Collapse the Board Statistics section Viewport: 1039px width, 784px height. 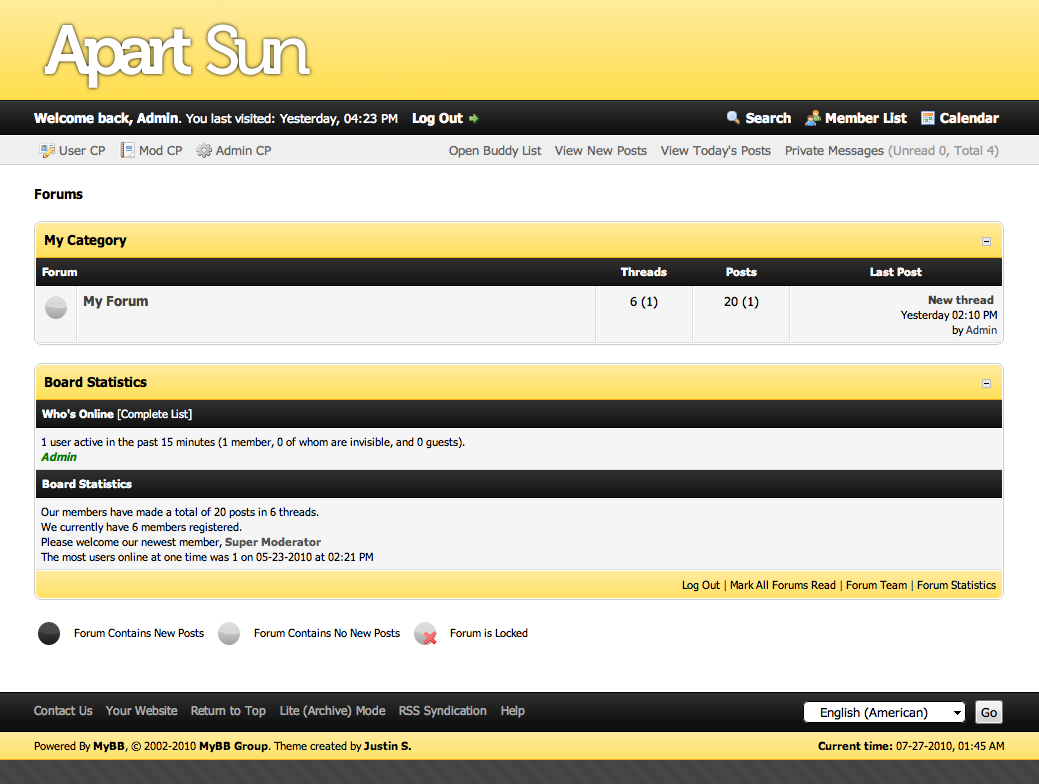(x=986, y=383)
